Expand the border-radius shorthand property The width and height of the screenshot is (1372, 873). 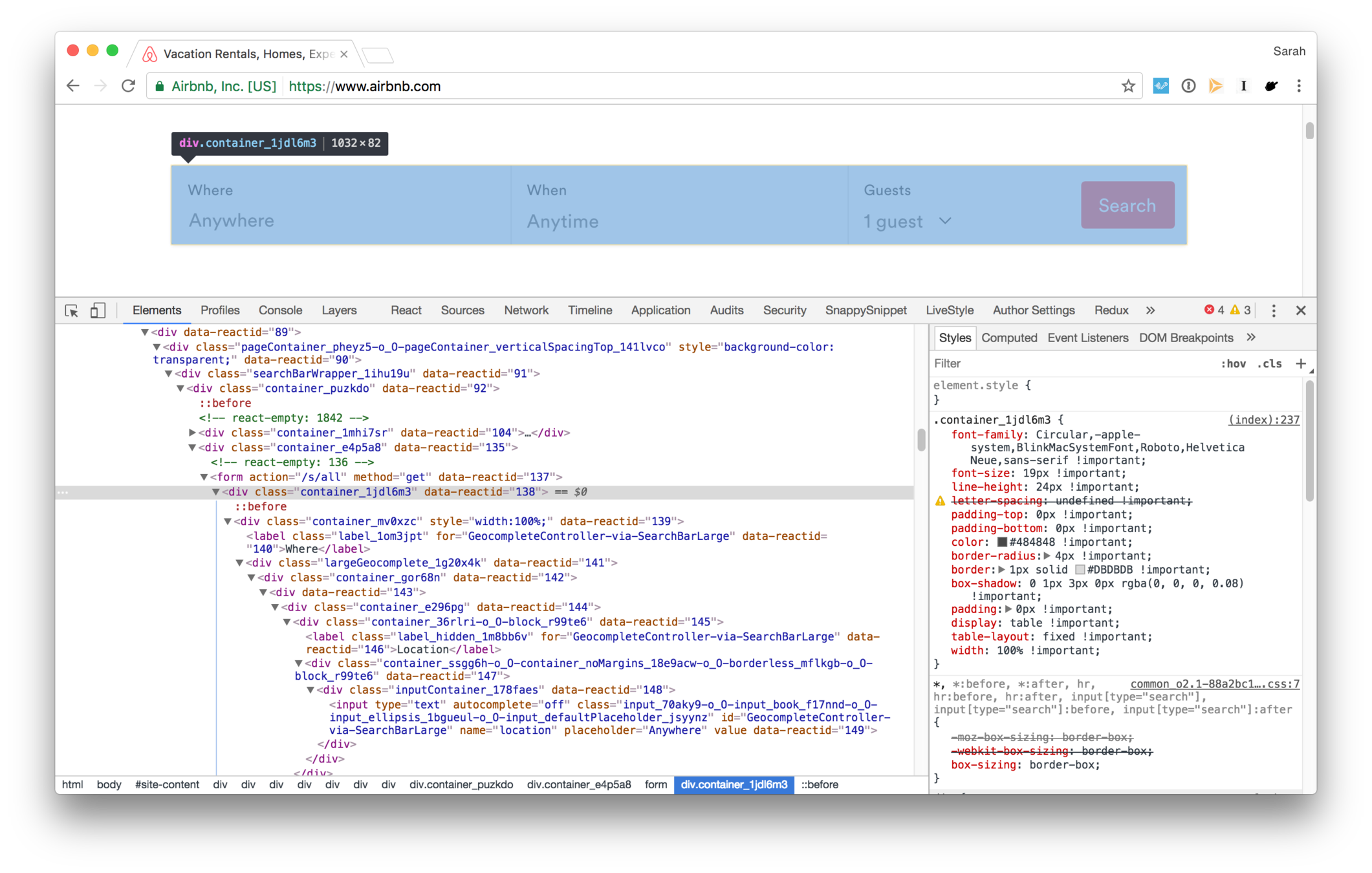click(x=1047, y=556)
